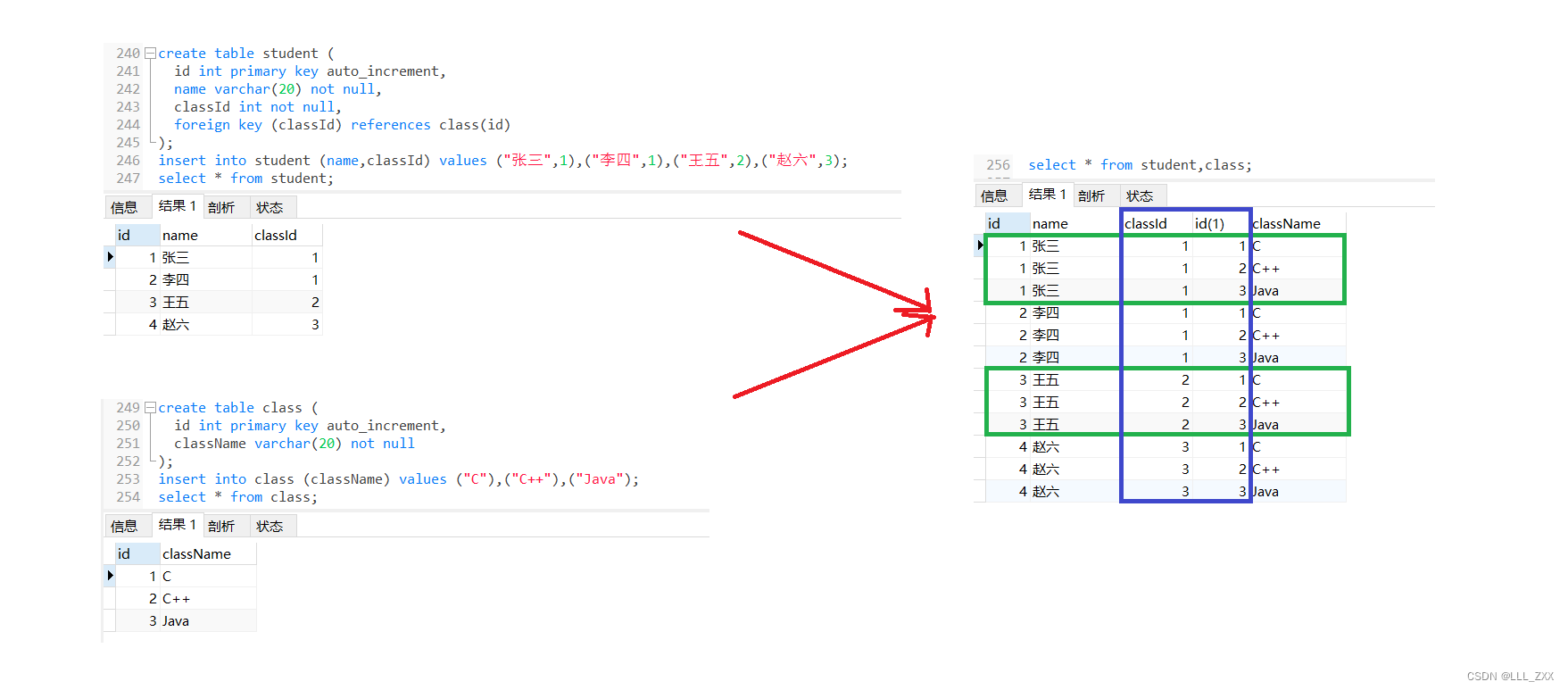Click name column header in student table
Viewport: 1568px width, 690px height.
pyautogui.click(x=206, y=235)
